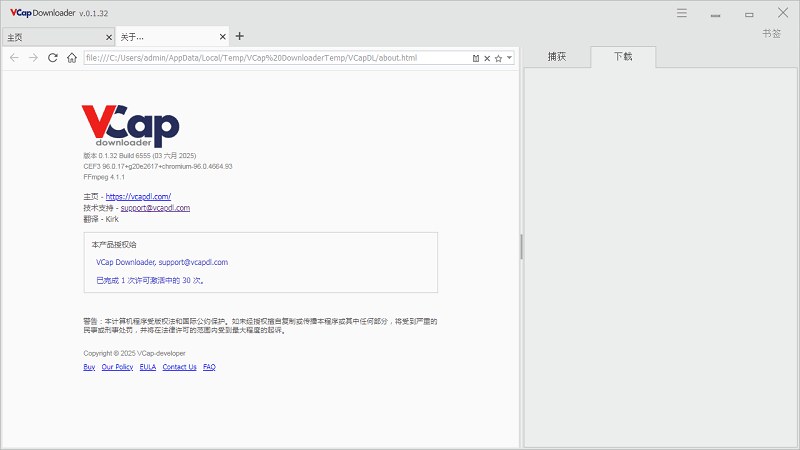This screenshot has width=800, height=450.
Task: Click the star bookmark icon in address bar
Action: [498, 58]
